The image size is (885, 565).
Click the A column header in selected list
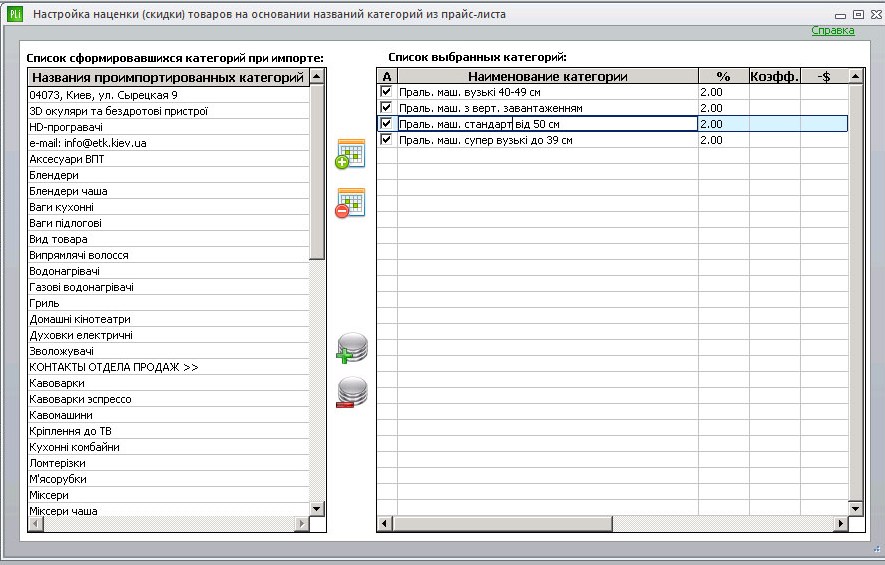pos(387,76)
